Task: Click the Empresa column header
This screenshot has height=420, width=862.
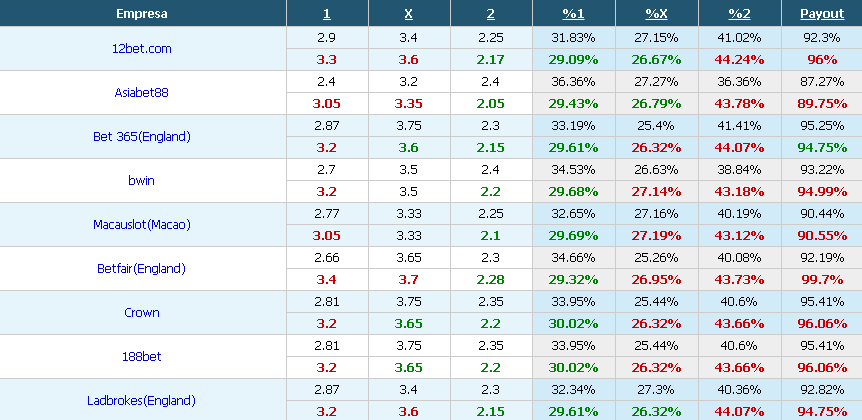Action: [x=142, y=14]
